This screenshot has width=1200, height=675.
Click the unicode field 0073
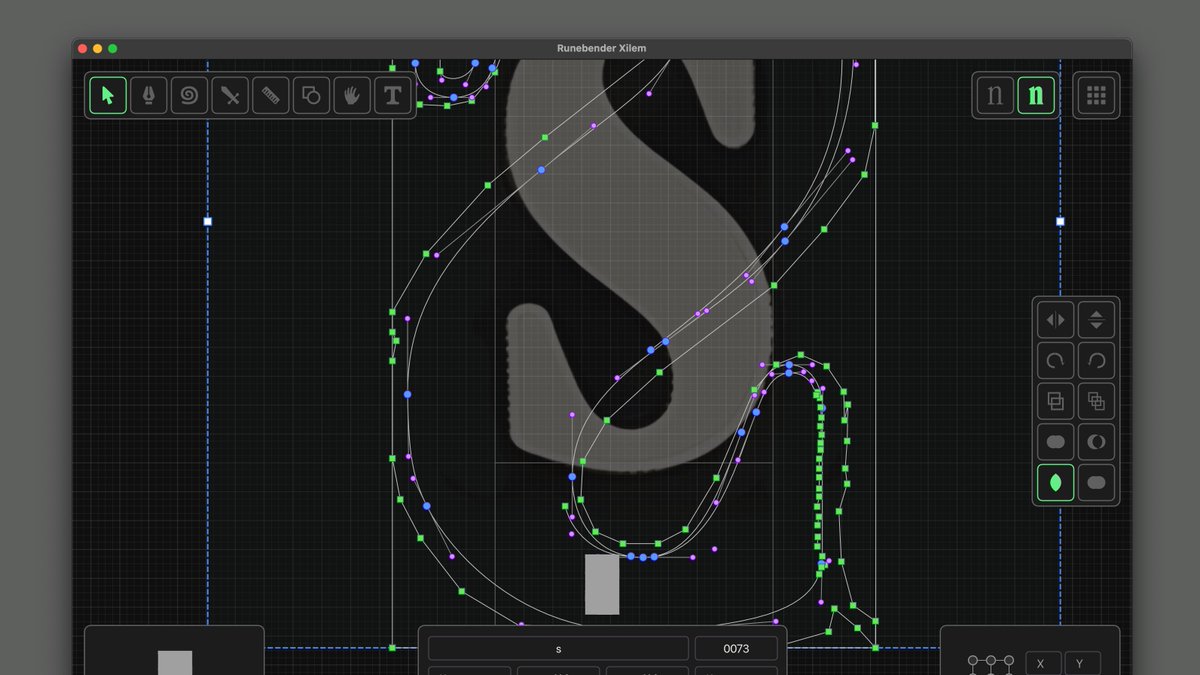(x=736, y=649)
